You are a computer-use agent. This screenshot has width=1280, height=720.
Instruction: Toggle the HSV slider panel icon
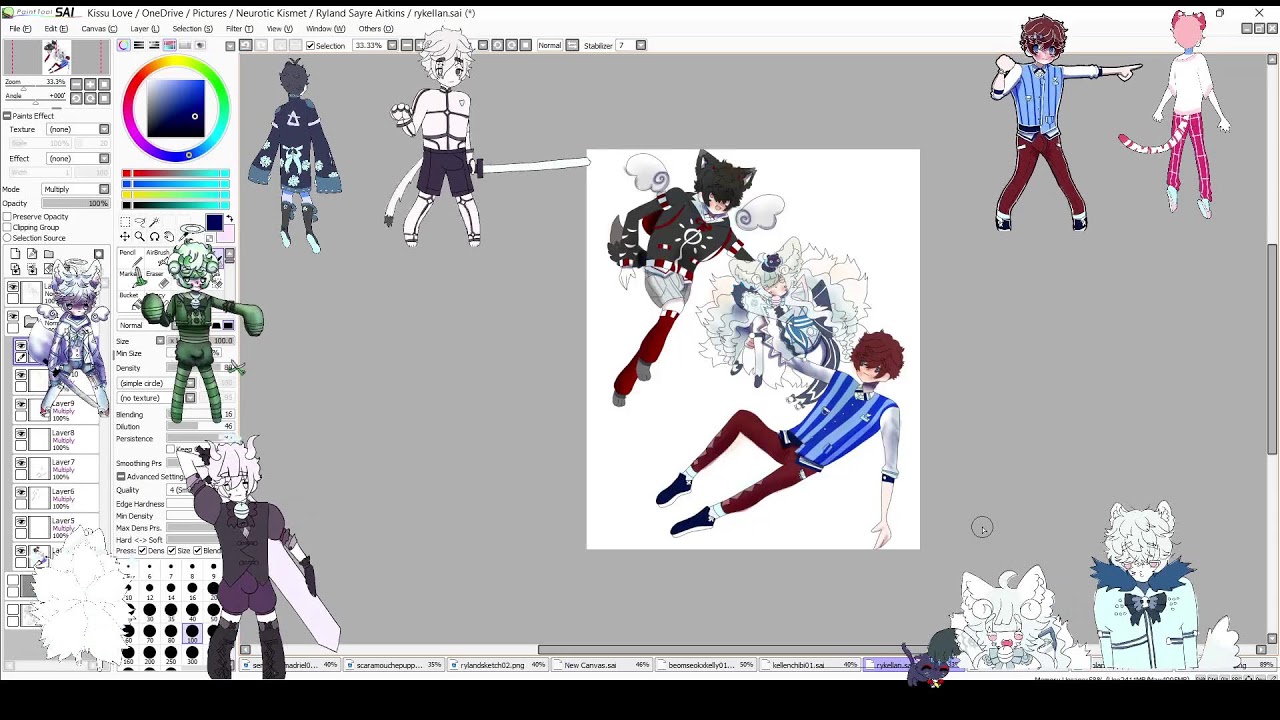click(154, 45)
